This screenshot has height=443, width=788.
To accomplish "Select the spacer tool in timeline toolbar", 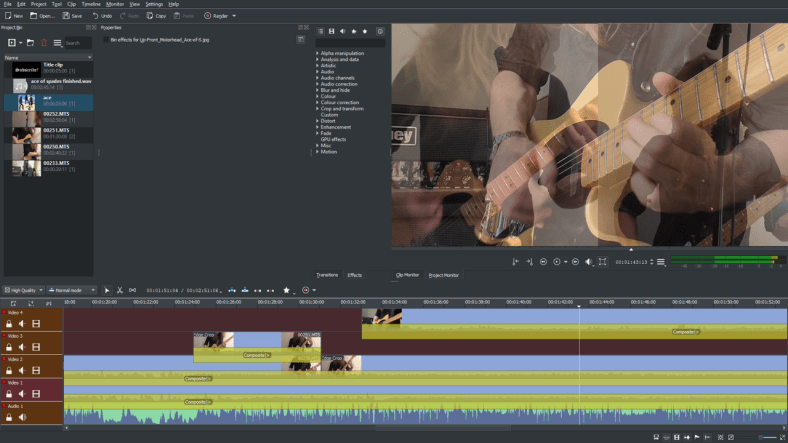I will click(132, 290).
